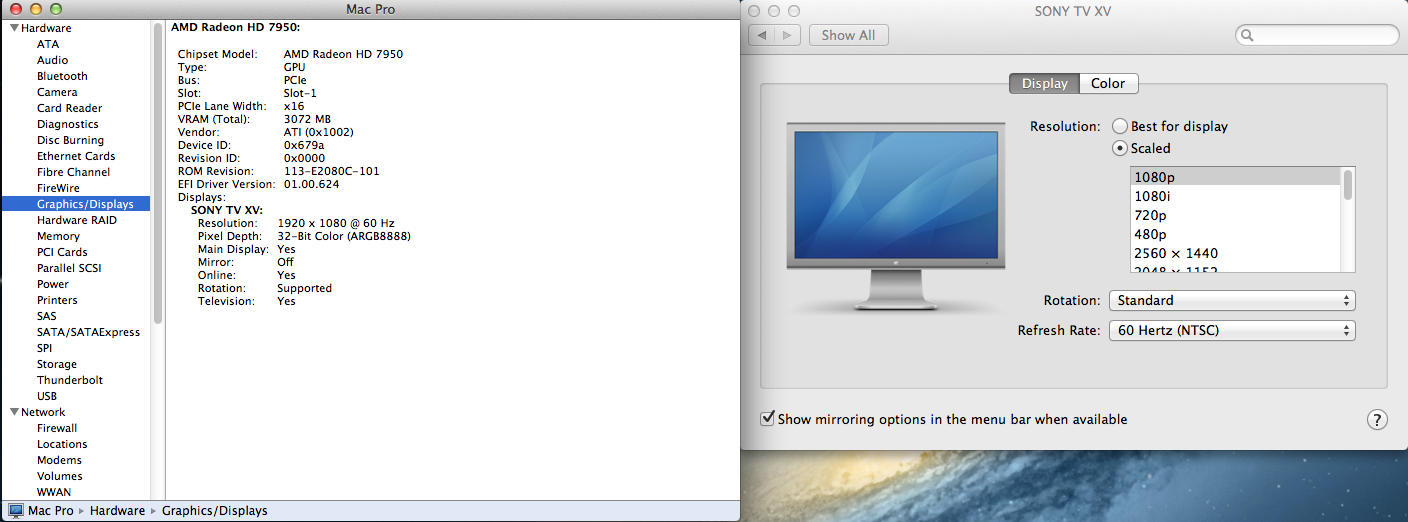
Task: Select Diagnostics in the sidebar
Action: (x=68, y=124)
